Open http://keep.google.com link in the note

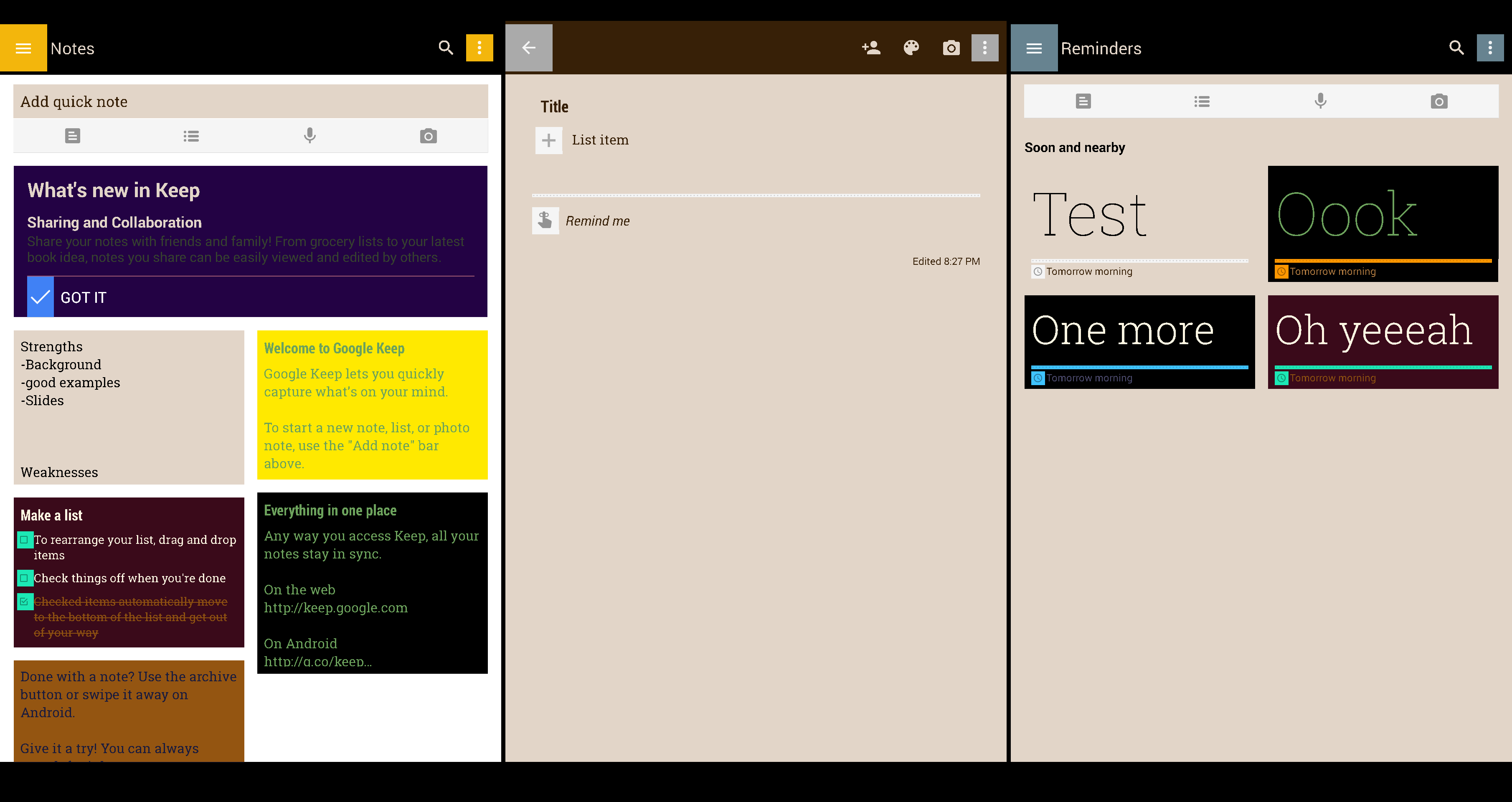pos(336,608)
